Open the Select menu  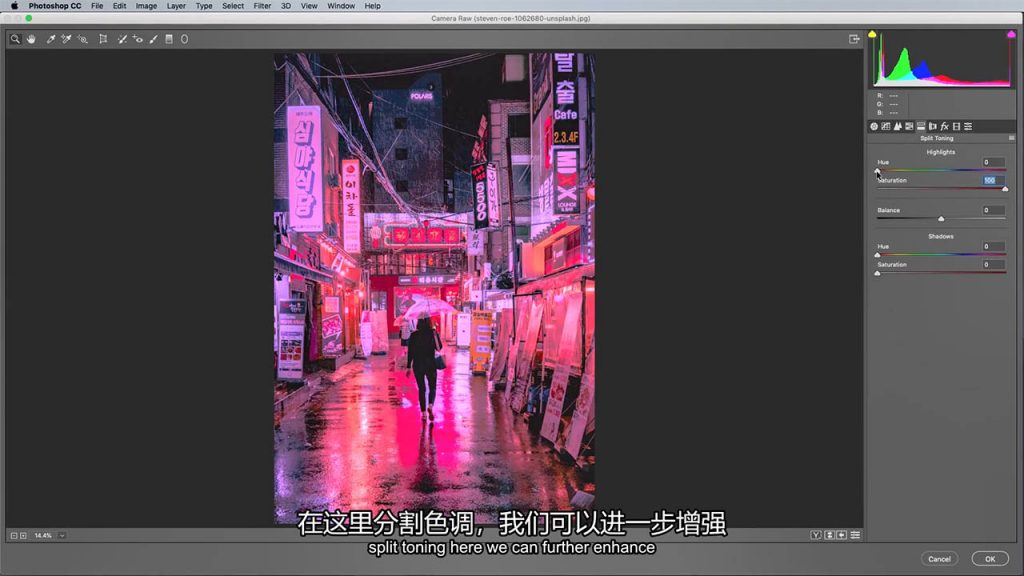point(232,6)
